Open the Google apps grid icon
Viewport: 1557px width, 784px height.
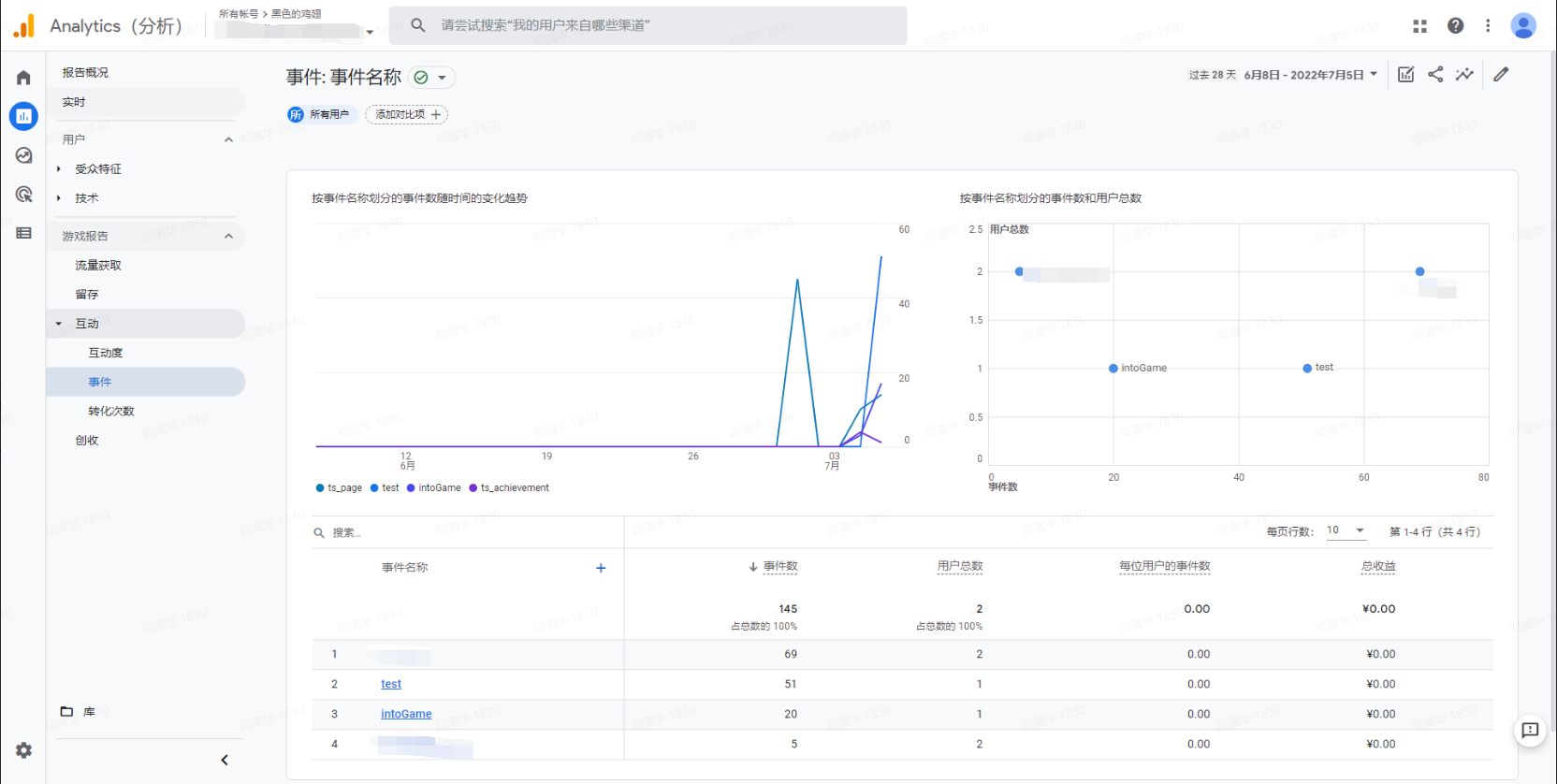pyautogui.click(x=1419, y=26)
